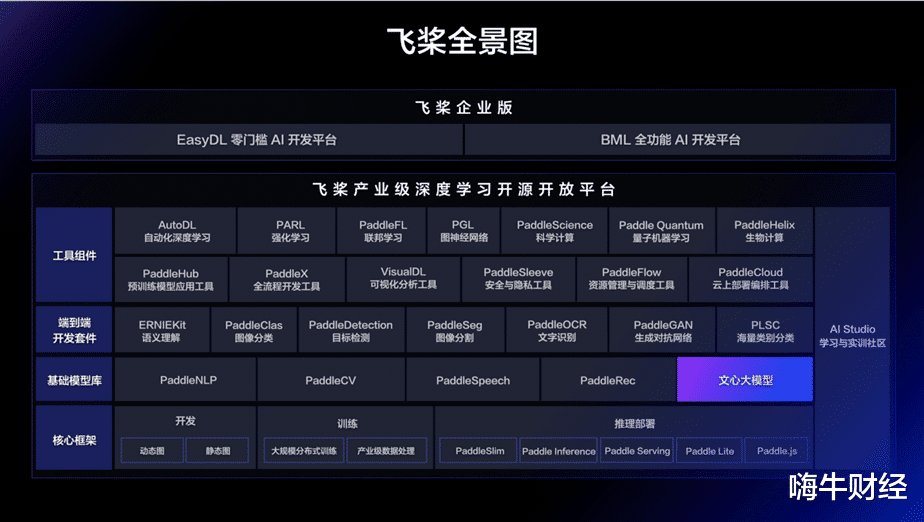Select the 动态图 box under 开发
924x522 pixels.
[152, 451]
